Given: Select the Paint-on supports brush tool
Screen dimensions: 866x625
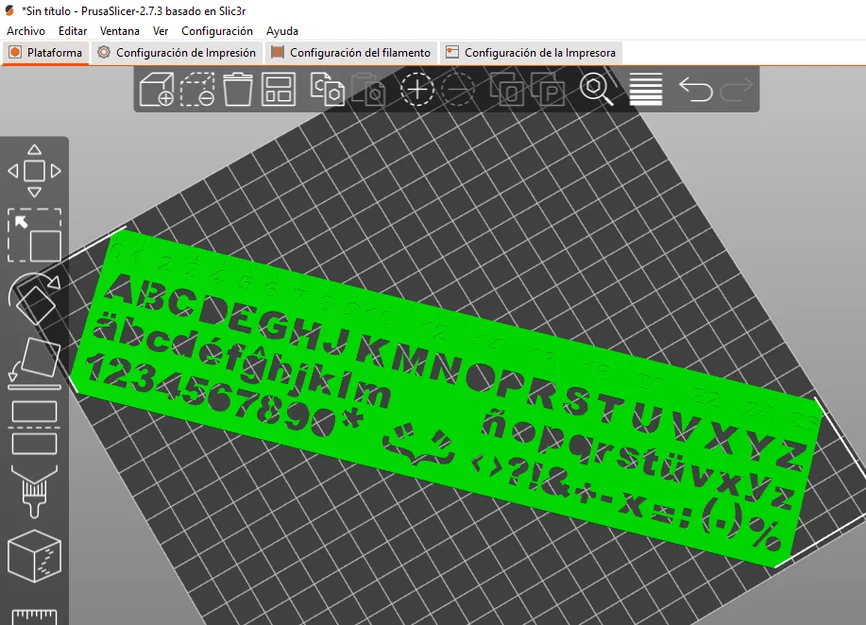Looking at the screenshot, I should pyautogui.click(x=34, y=491).
